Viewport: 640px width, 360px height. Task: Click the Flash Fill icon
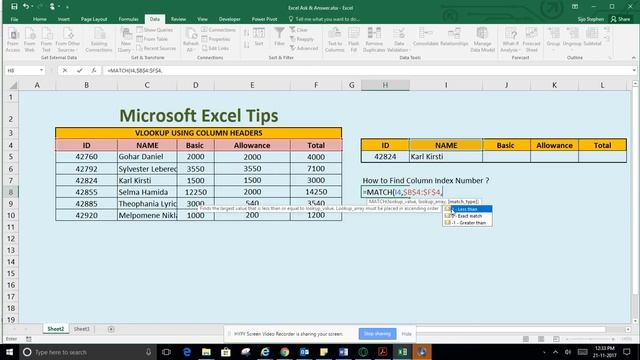click(x=353, y=40)
